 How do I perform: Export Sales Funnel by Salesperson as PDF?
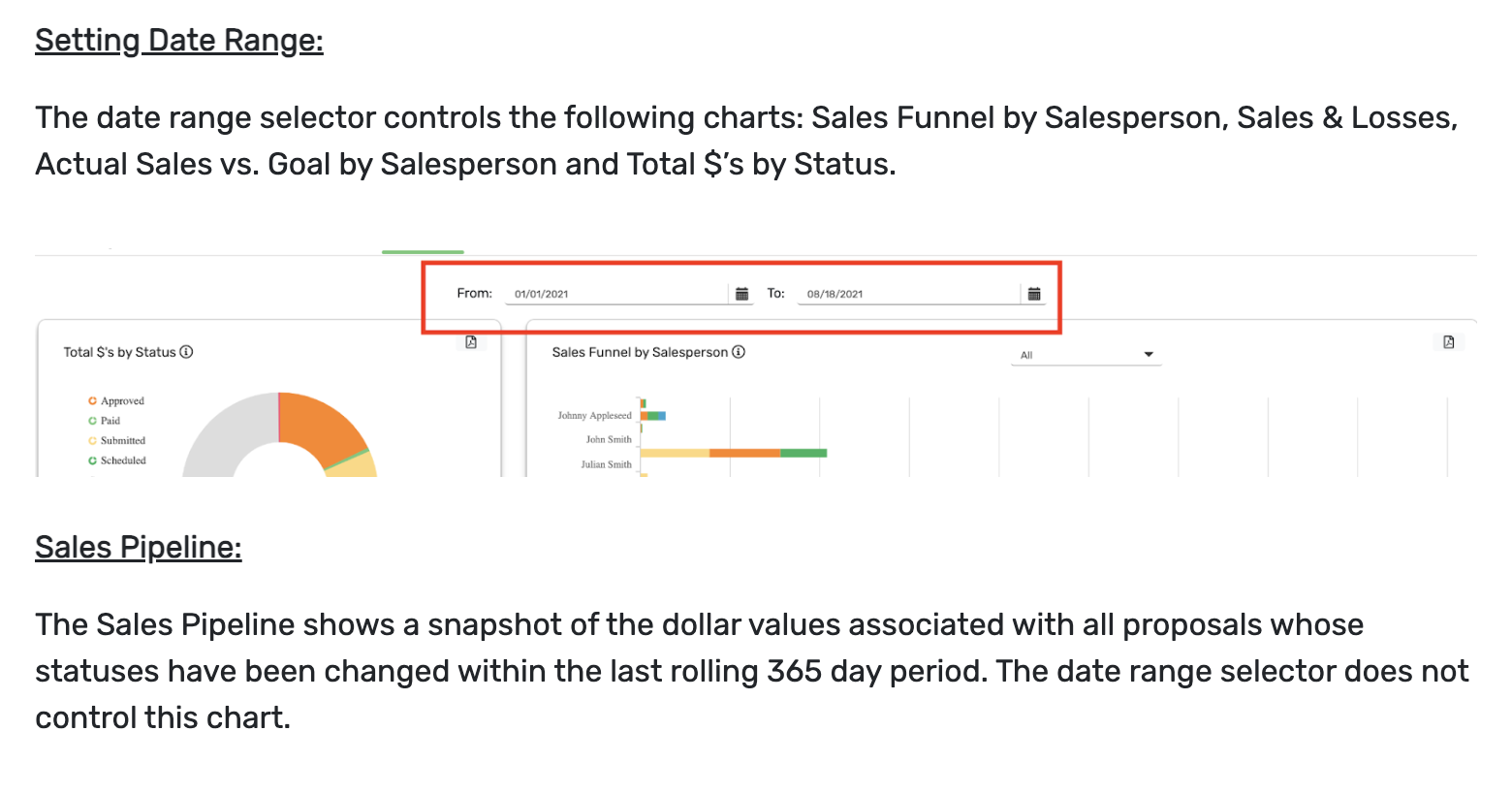click(1448, 342)
